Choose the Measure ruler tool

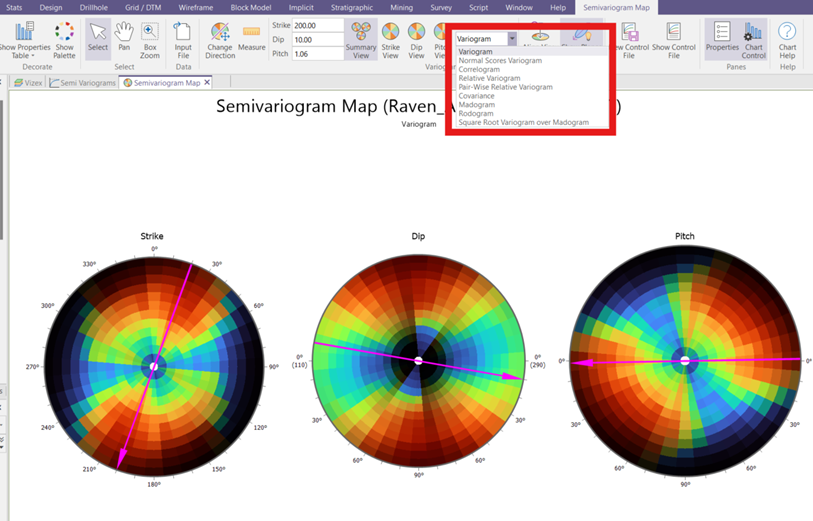click(x=252, y=38)
